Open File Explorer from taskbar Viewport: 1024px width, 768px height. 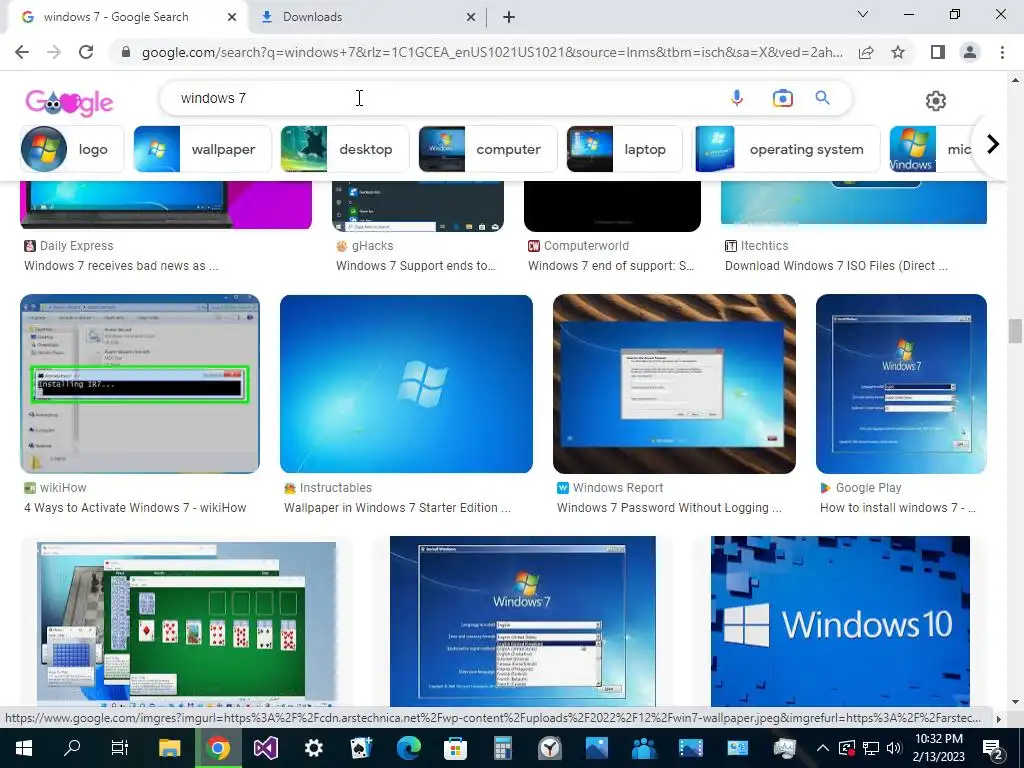pos(170,748)
